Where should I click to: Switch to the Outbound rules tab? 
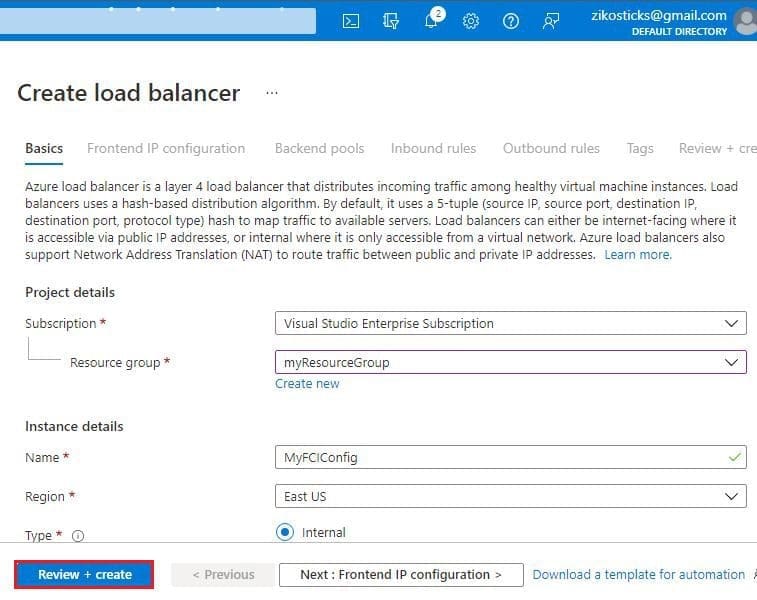point(551,149)
